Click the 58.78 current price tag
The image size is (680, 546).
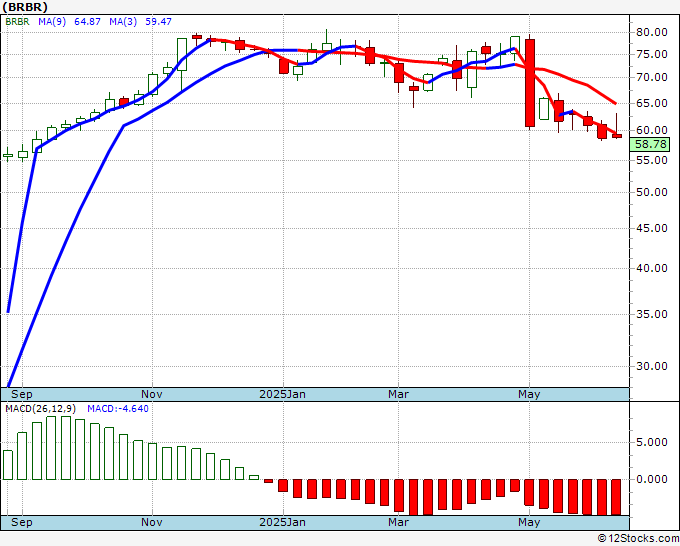[x=651, y=144]
